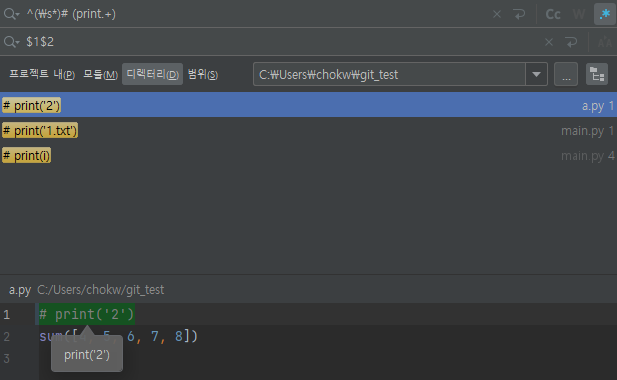Select the # print('1.txt') result row
Screen dimensions: 617x380
point(308,130)
